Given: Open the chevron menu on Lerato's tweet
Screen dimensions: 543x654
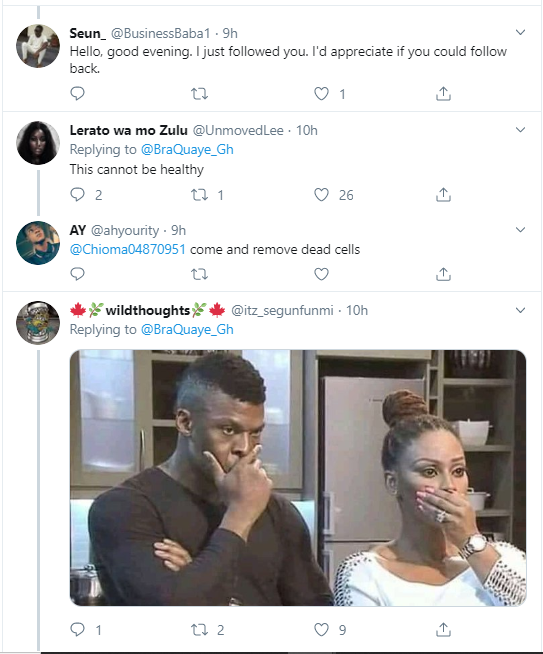Looking at the screenshot, I should click(x=520, y=130).
